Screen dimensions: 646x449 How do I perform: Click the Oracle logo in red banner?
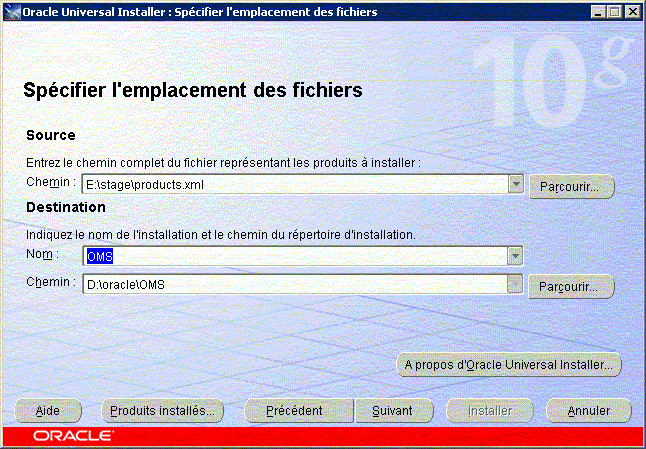73,437
